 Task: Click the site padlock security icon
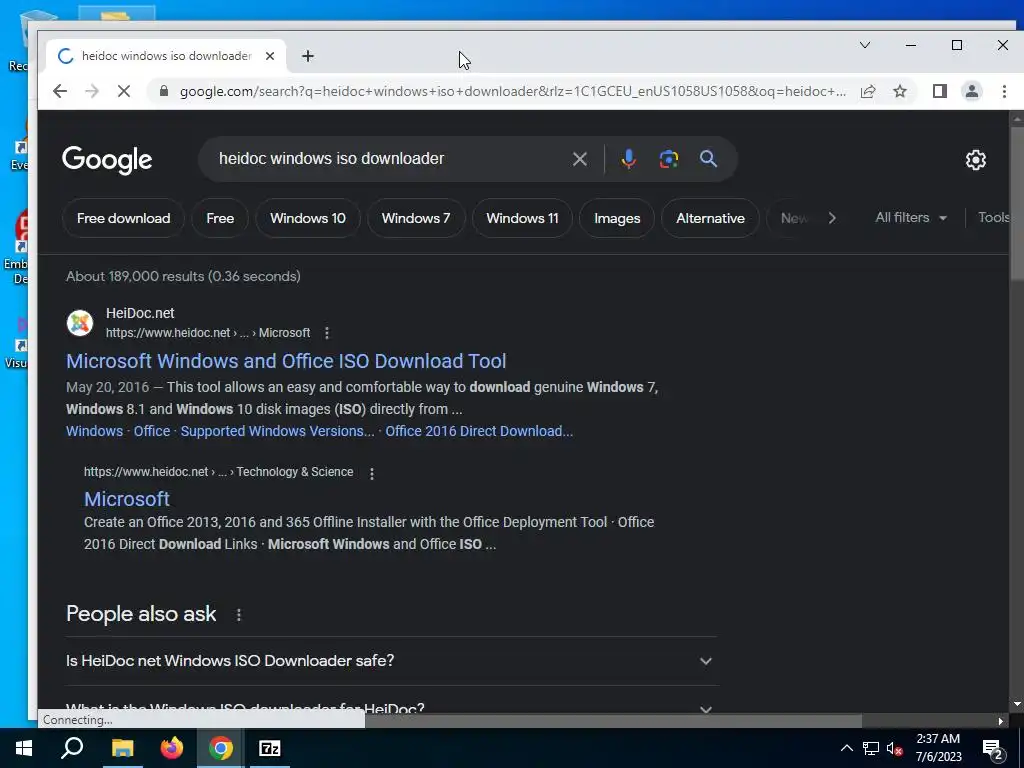164,91
